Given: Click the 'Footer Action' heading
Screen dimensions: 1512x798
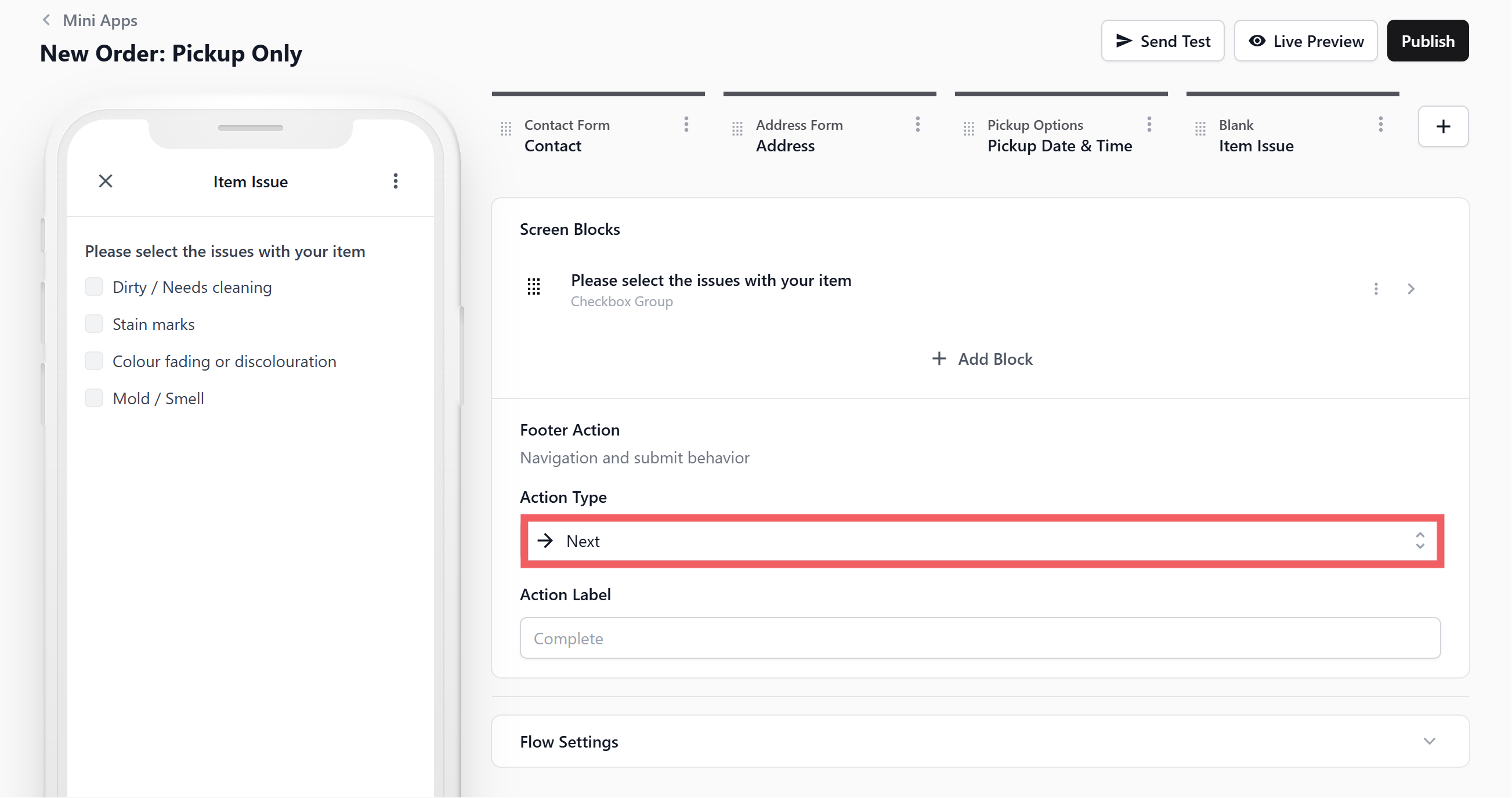Looking at the screenshot, I should pos(569,430).
